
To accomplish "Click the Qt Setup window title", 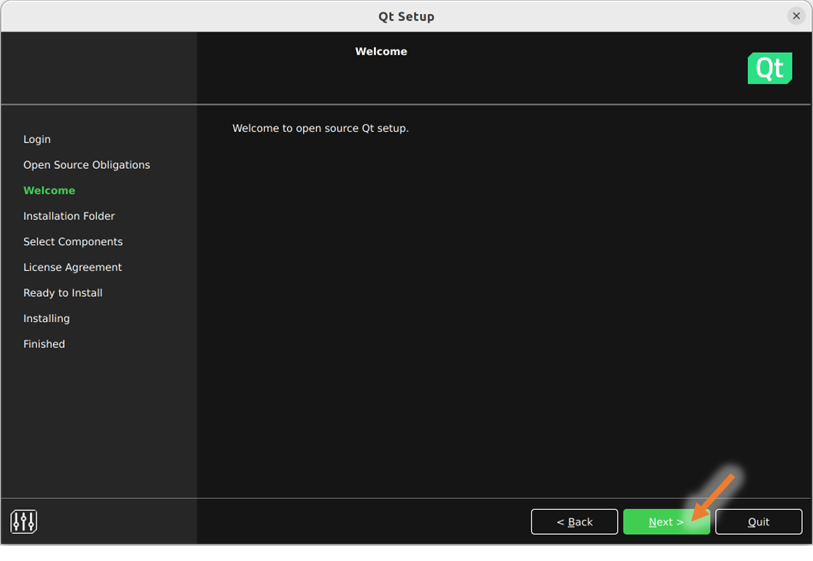I will coord(406,17).
